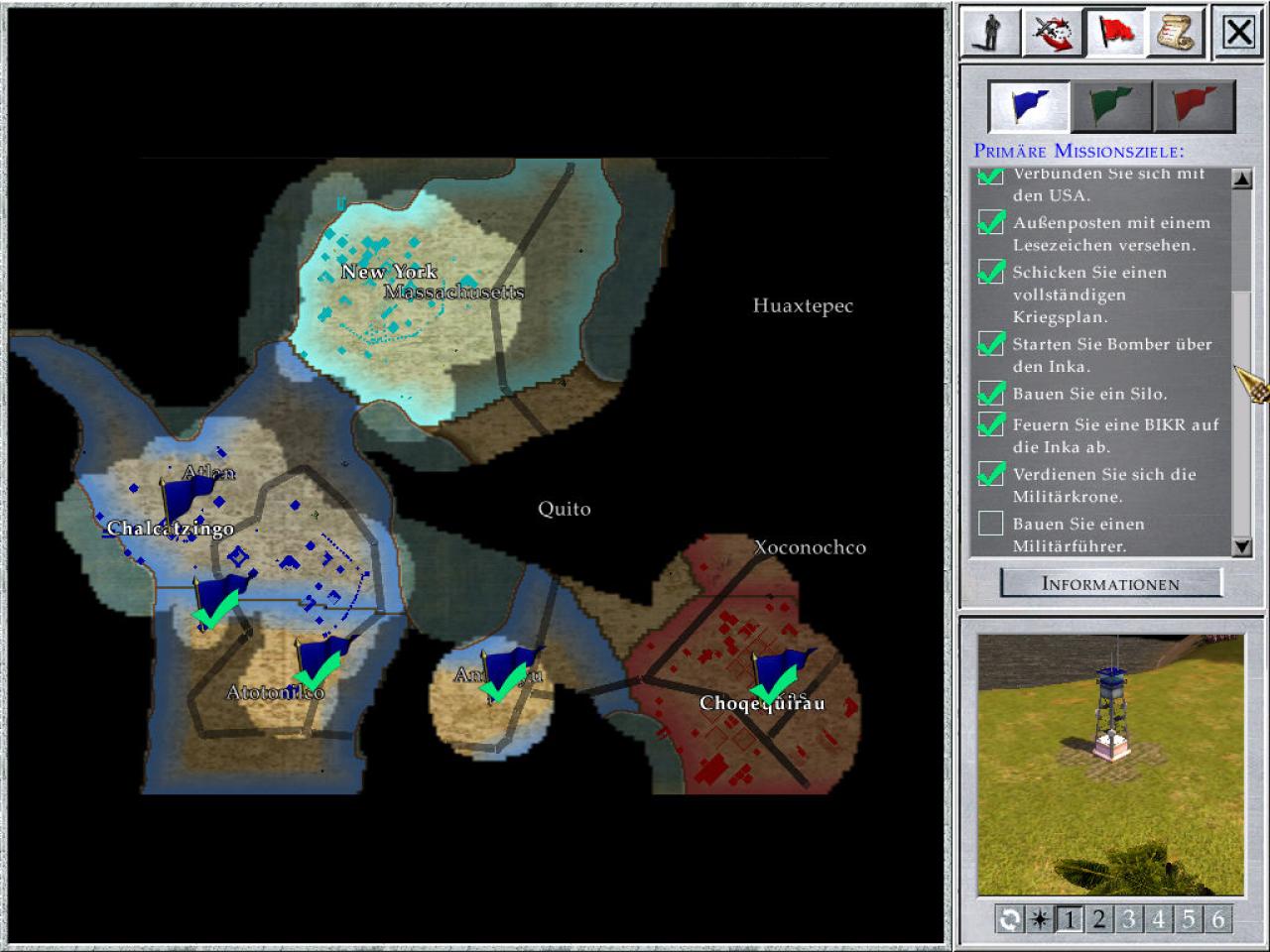Select camera view 3

[x=1128, y=919]
